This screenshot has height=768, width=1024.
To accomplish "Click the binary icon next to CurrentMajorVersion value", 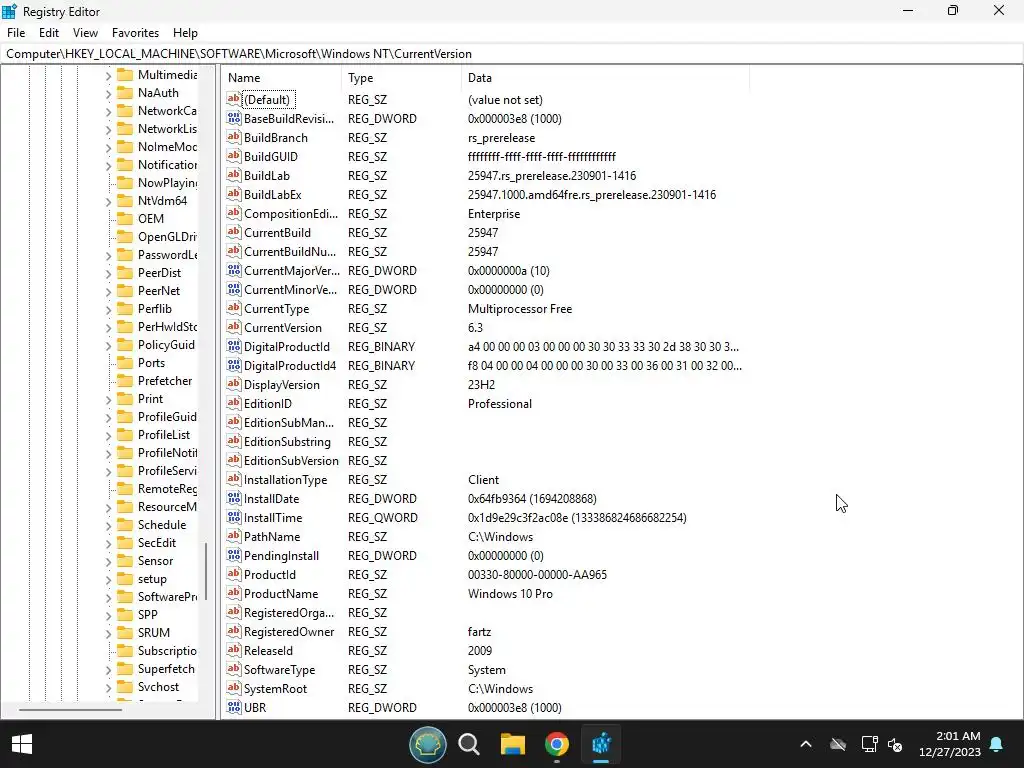I will tap(234, 270).
